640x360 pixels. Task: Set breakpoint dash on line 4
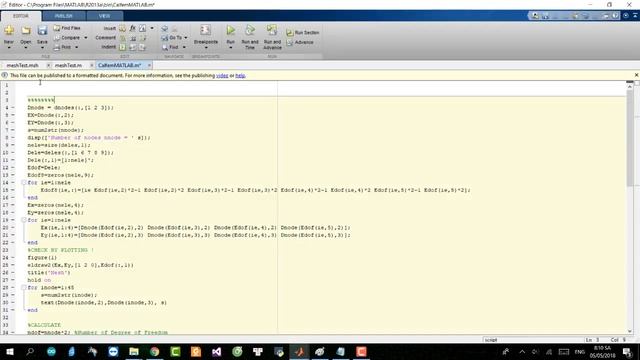pyautogui.click(x=13, y=108)
